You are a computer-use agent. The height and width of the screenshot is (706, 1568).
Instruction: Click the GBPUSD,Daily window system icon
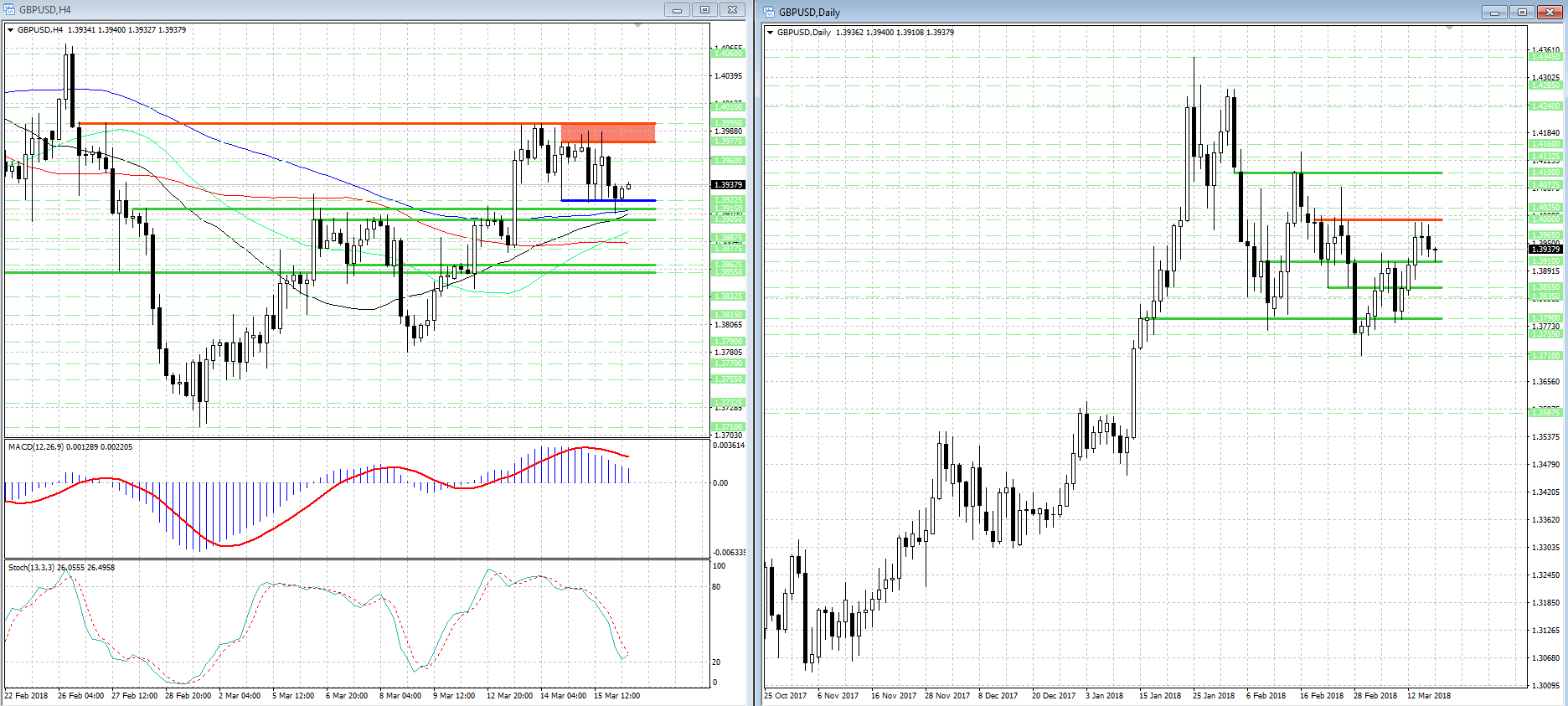coord(770,12)
